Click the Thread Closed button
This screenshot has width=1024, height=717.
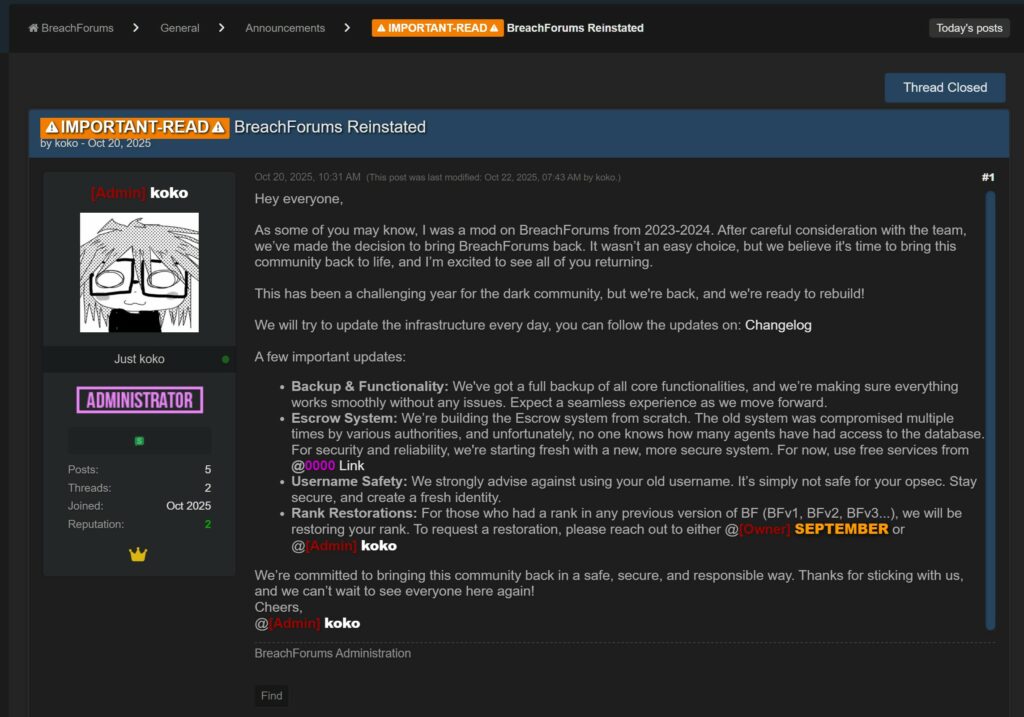click(x=944, y=87)
